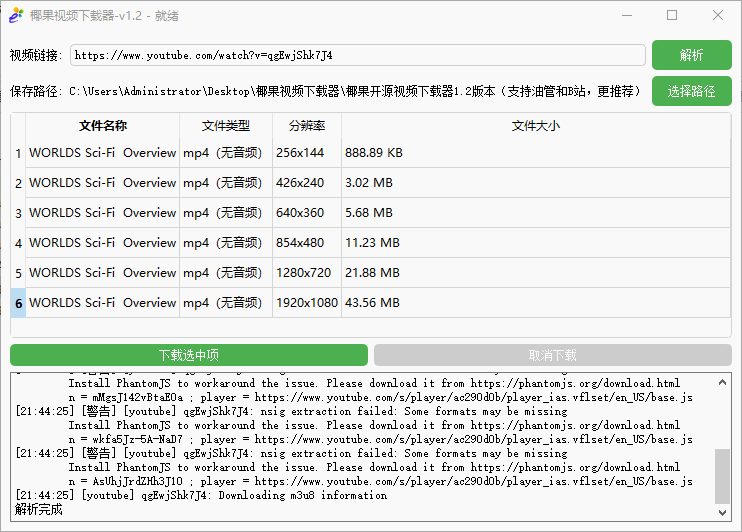Viewport: 742px width, 532px height.
Task: Click the log scrollbar up arrow
Action: (x=722, y=382)
